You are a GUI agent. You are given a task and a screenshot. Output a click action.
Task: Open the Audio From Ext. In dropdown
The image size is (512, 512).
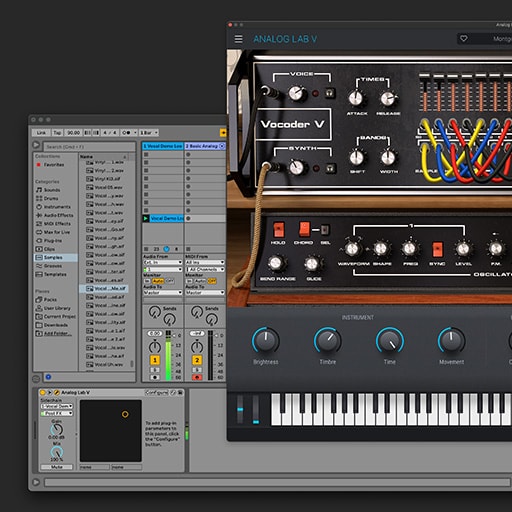pyautogui.click(x=163, y=263)
